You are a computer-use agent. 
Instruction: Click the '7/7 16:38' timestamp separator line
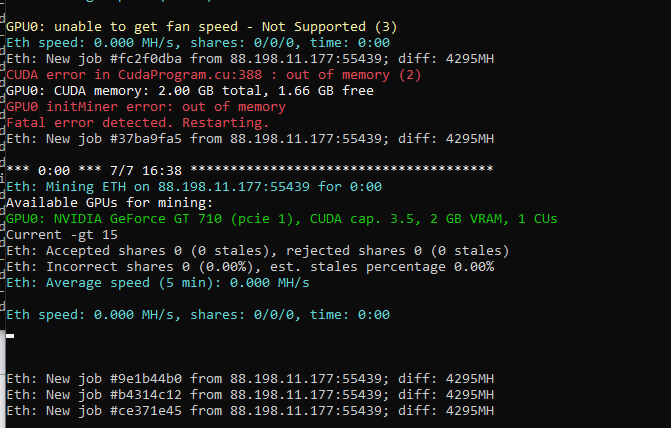click(x=250, y=171)
